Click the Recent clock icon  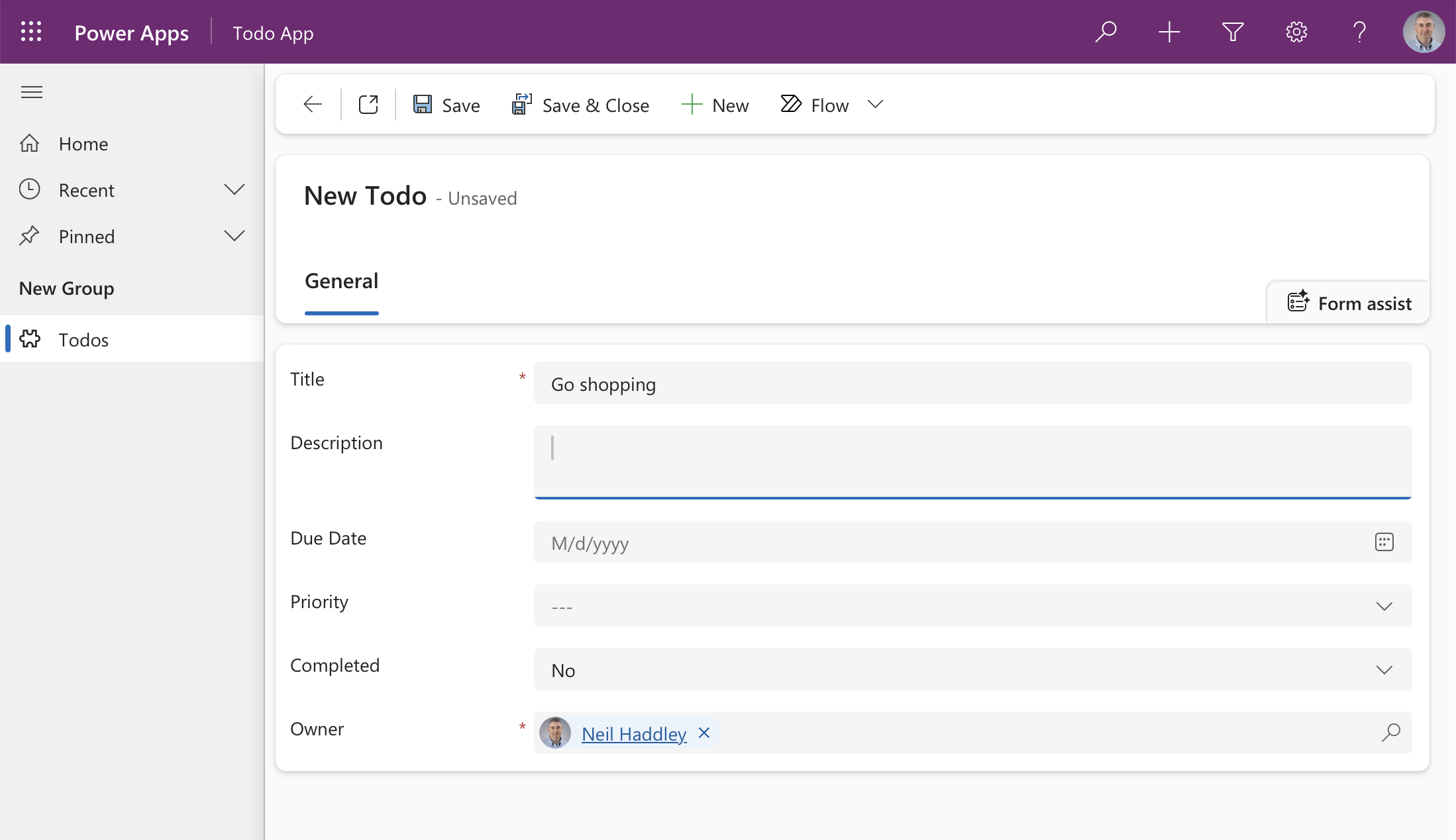30,189
